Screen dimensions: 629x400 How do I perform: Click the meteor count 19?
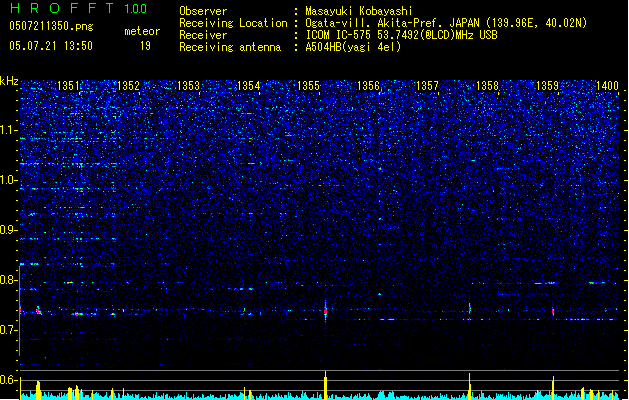(x=145, y=46)
